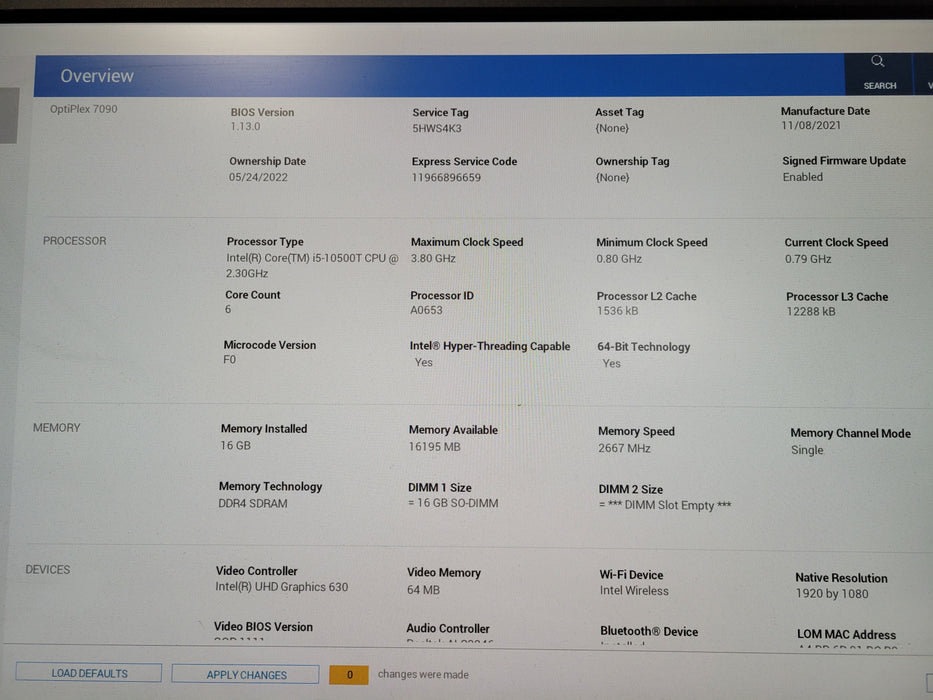The height and width of the screenshot is (700, 933).
Task: Click the DEVICES section heading
Action: 48,570
